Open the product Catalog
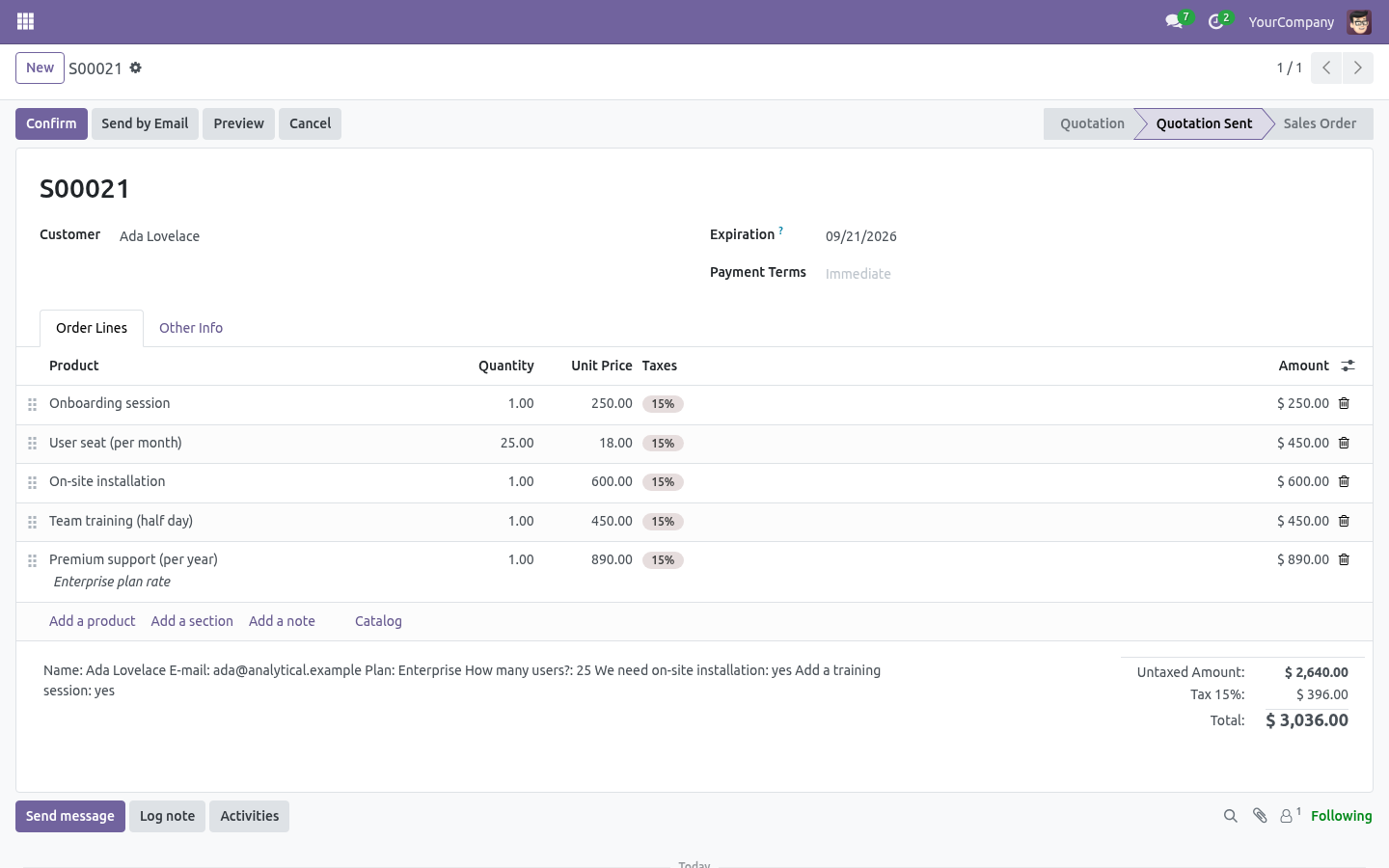 (378, 621)
